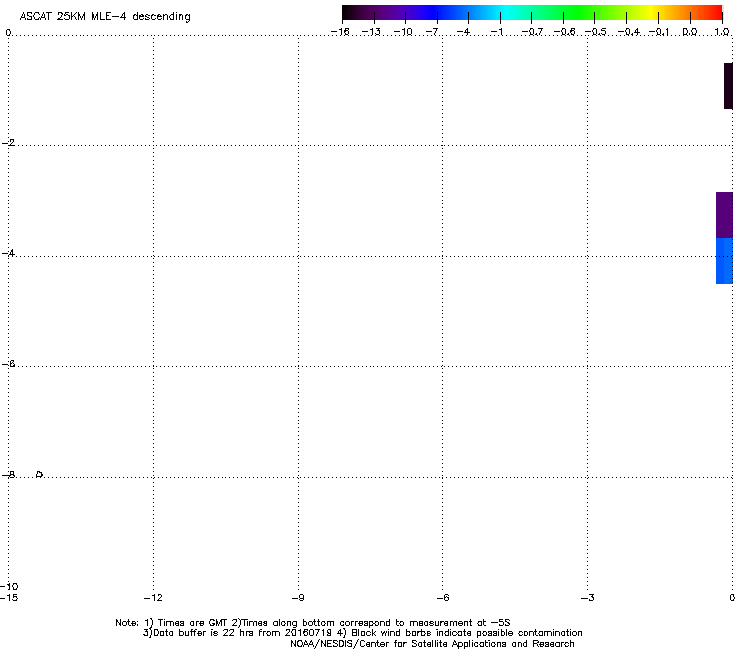740x650 pixels.
Task: Click the note line about Data buffer 22 hrs
Action: point(362,633)
